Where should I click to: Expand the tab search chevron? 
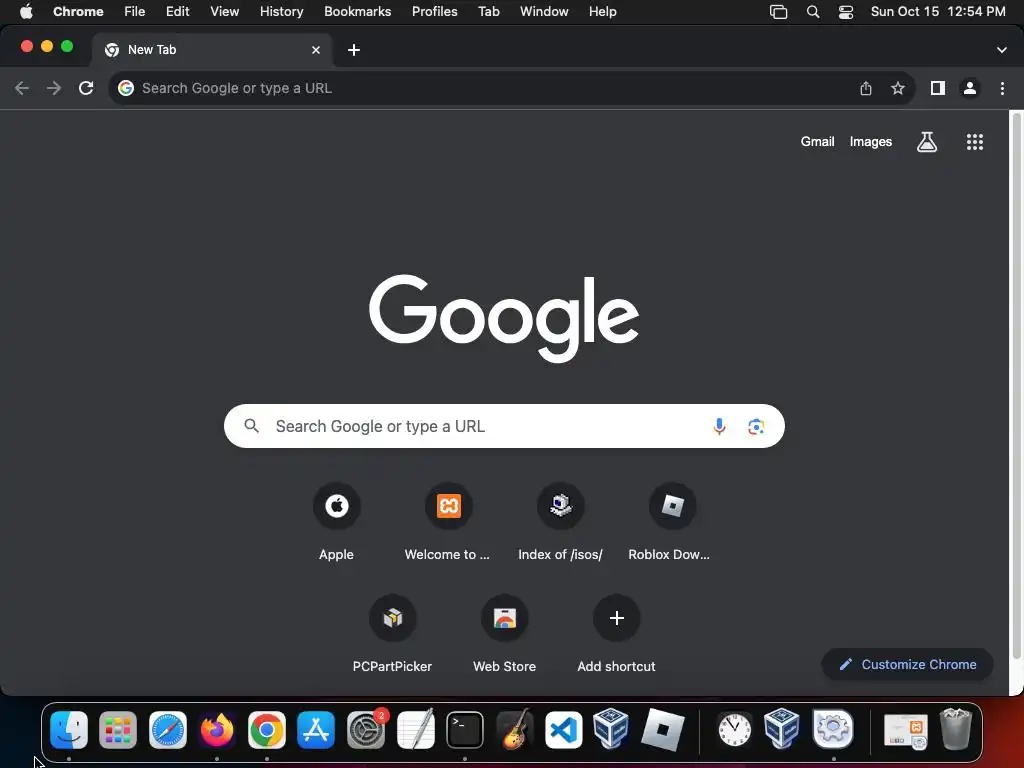(x=1001, y=50)
